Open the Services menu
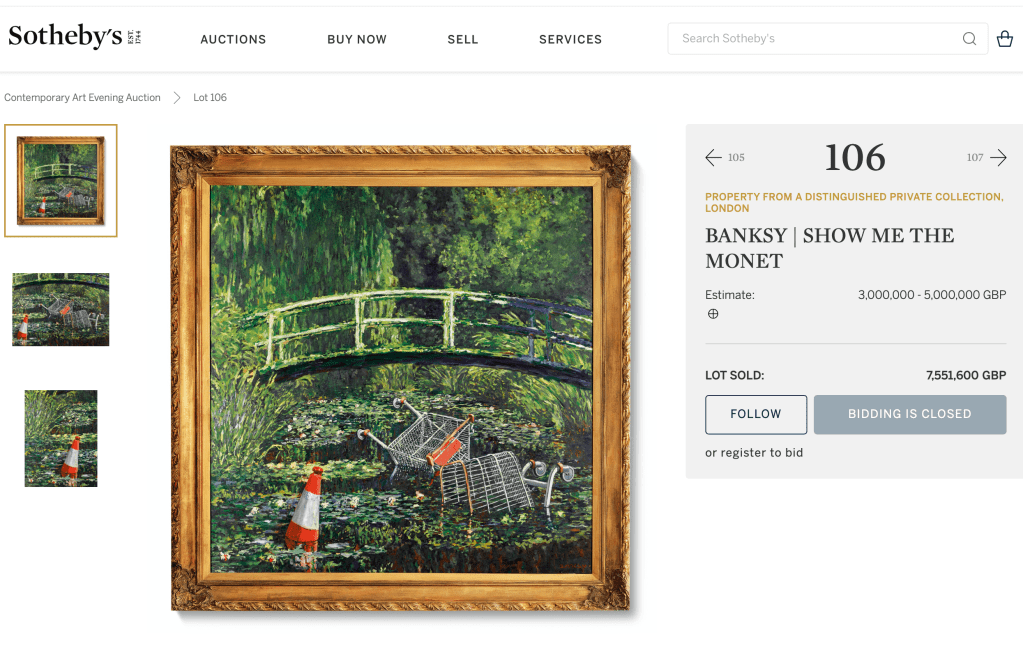This screenshot has width=1023, height=671. (x=570, y=39)
